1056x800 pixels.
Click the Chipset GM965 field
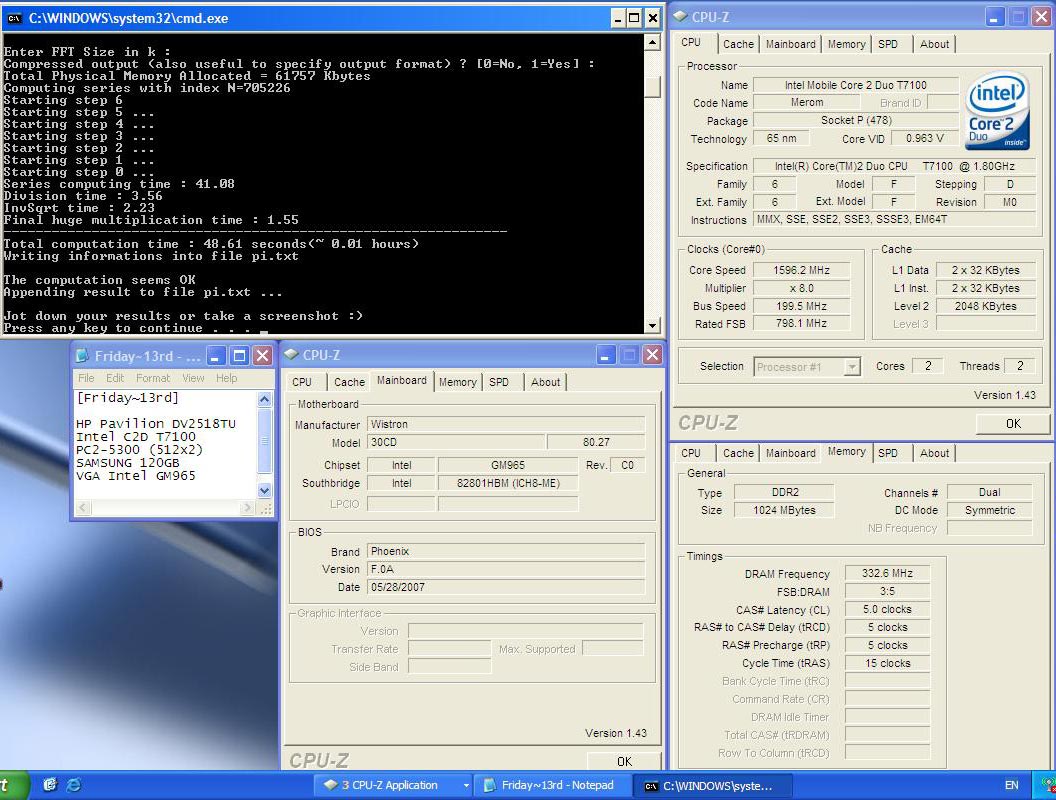508,465
